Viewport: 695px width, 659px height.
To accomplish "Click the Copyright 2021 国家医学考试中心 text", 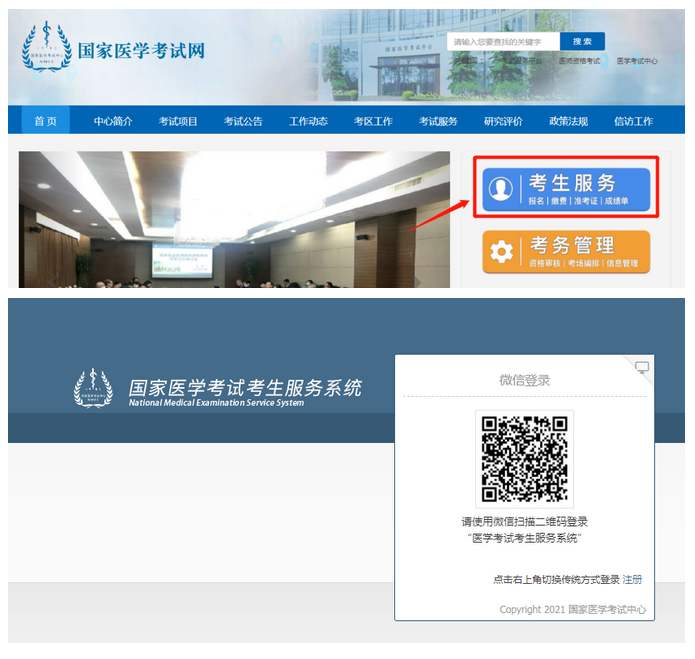I will 573,609.
